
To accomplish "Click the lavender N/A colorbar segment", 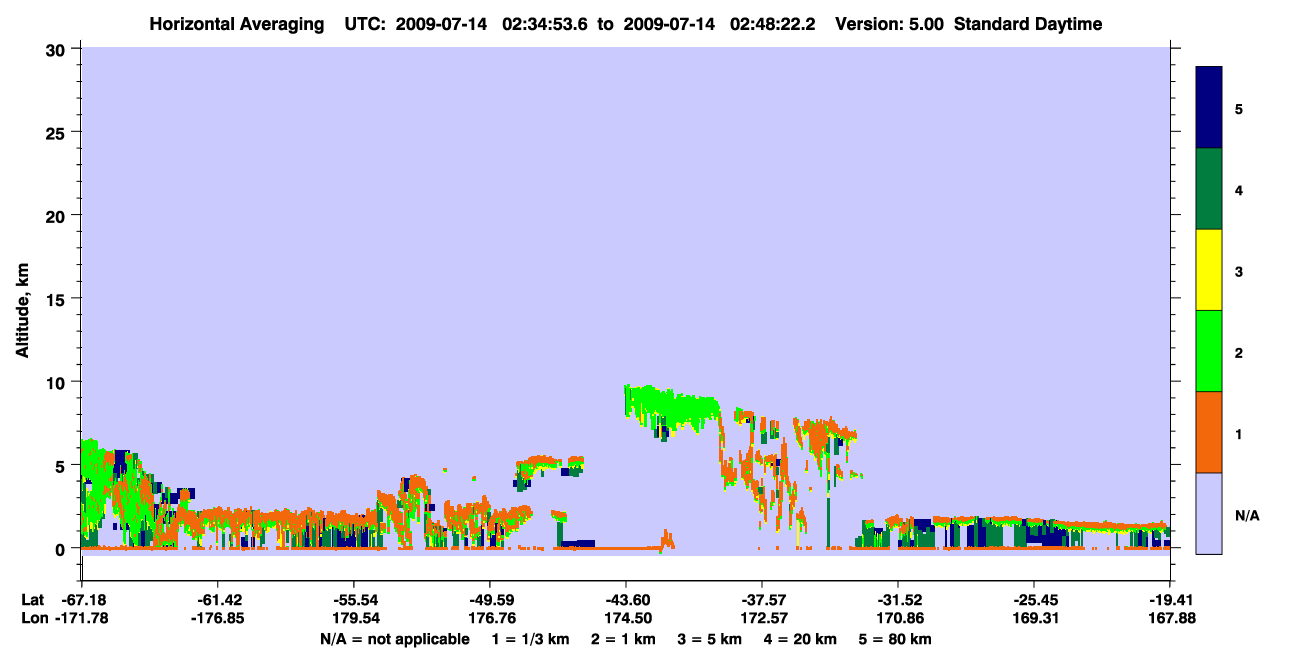I will (x=1209, y=513).
